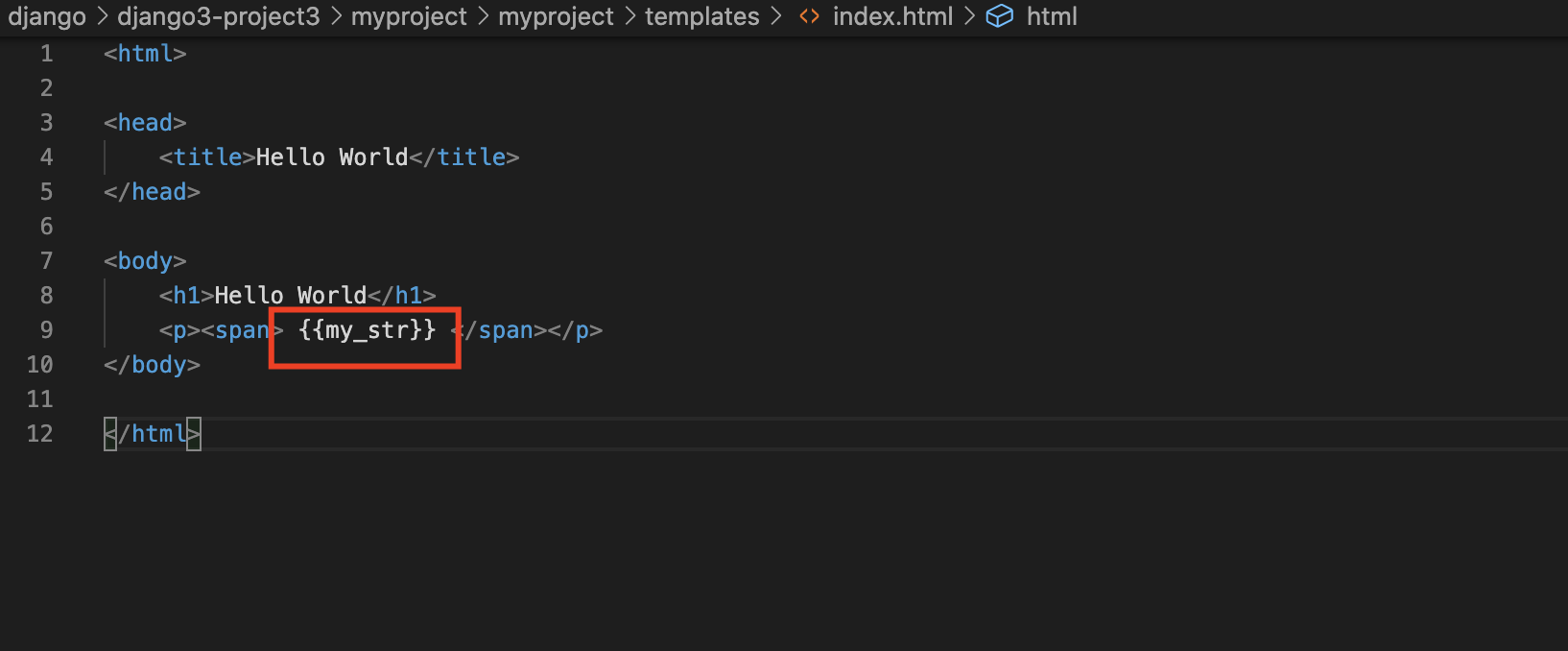
Task: Open the django breadcrumb folder
Action: pos(47,16)
